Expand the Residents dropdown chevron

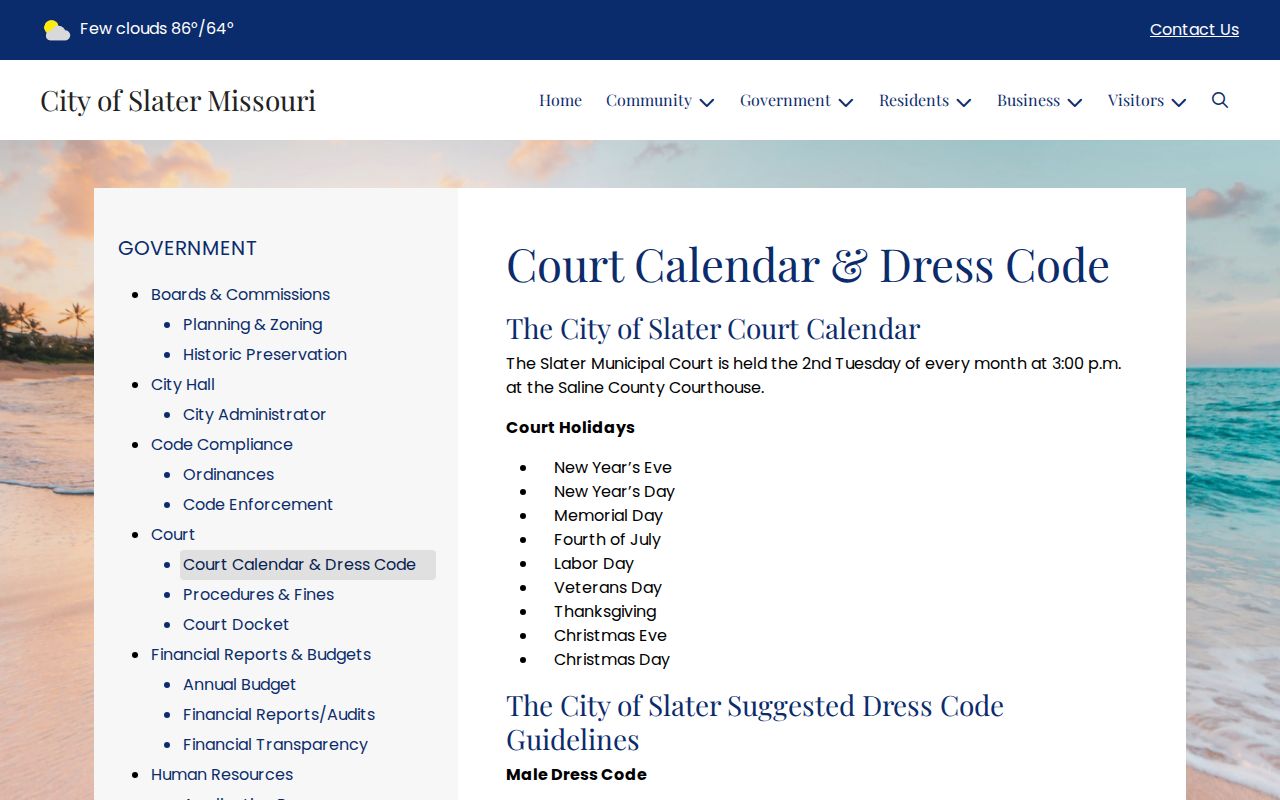tap(964, 102)
